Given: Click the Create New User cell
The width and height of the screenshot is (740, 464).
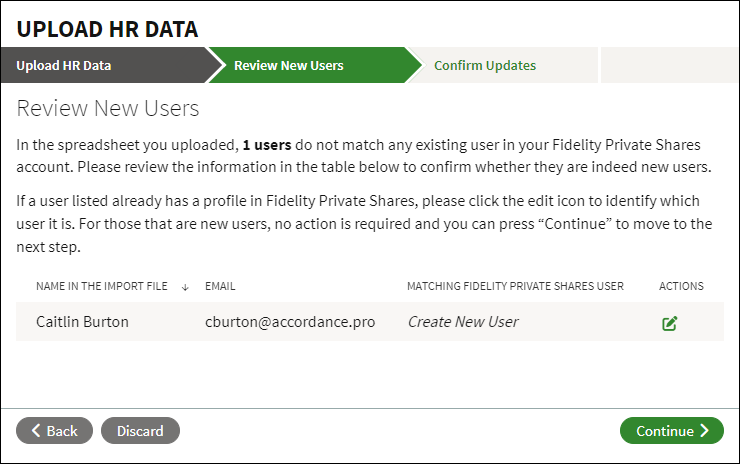Looking at the screenshot, I should point(463,322).
